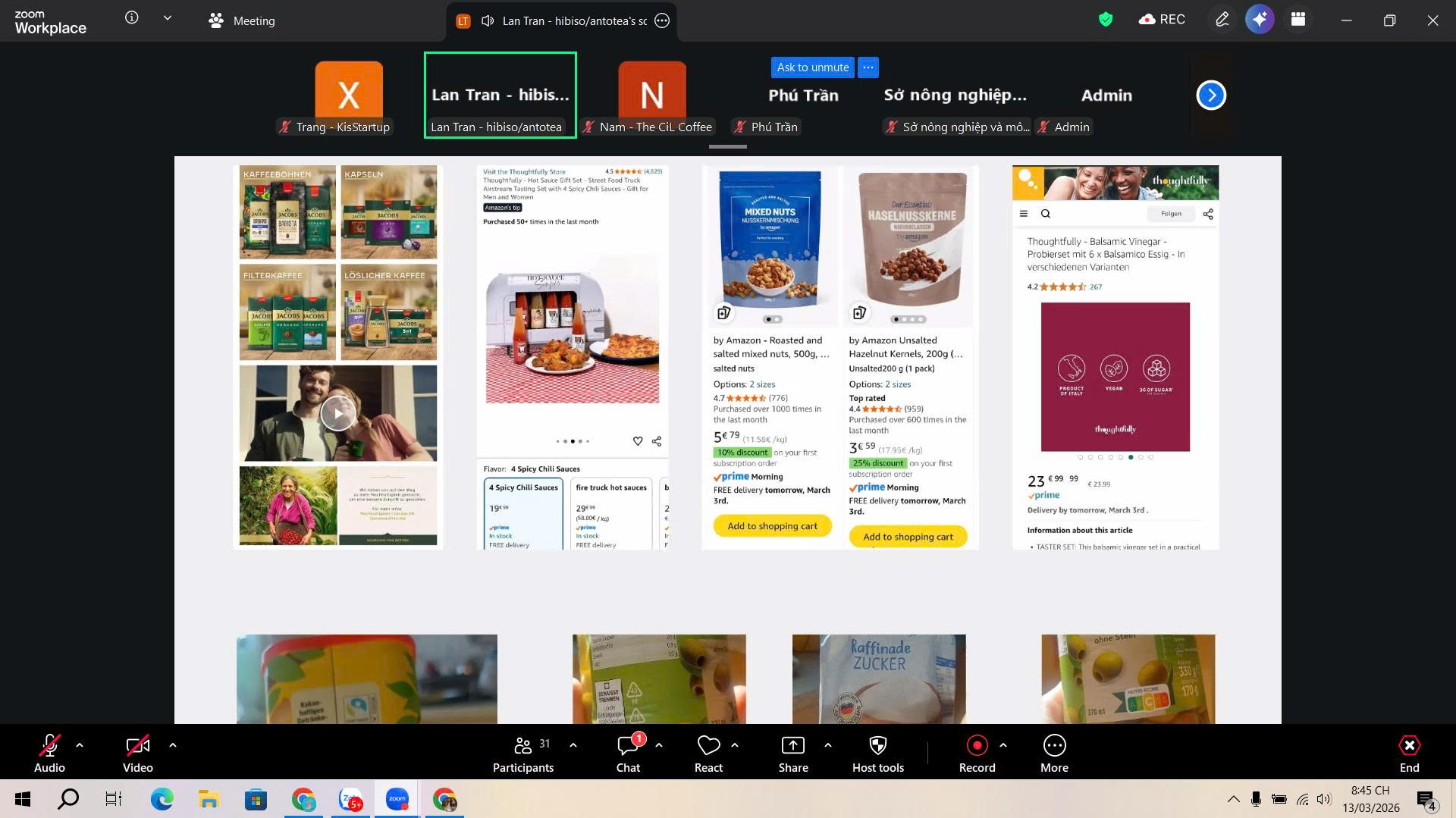The width and height of the screenshot is (1456, 818).
Task: Toggle recording with the Record button
Action: pos(977,746)
